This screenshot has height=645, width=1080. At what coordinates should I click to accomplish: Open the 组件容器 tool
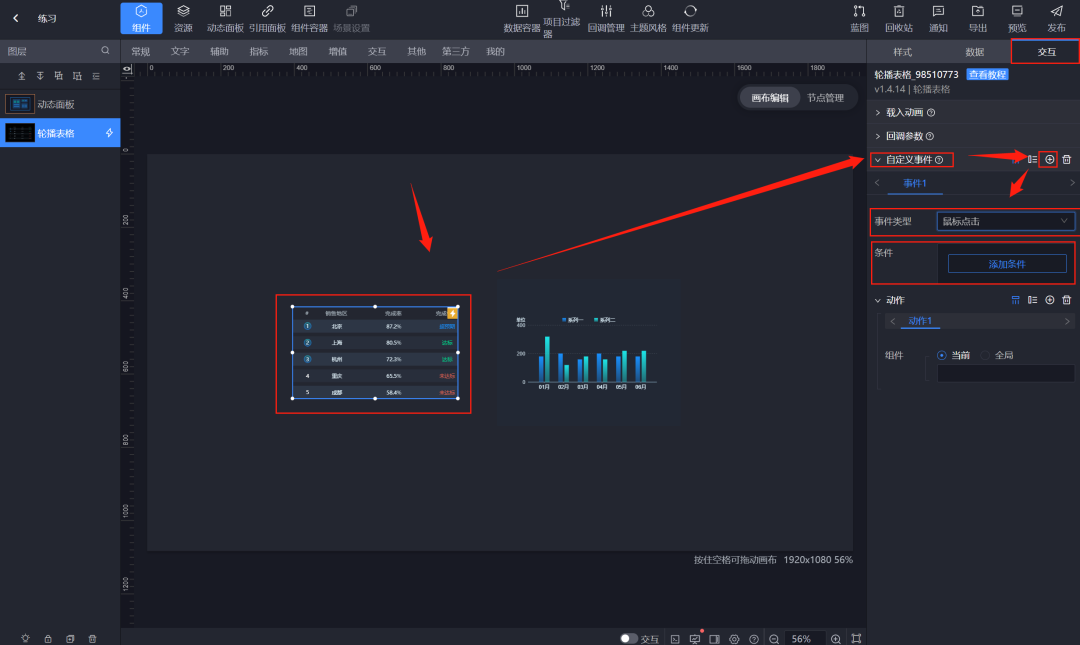tap(309, 19)
